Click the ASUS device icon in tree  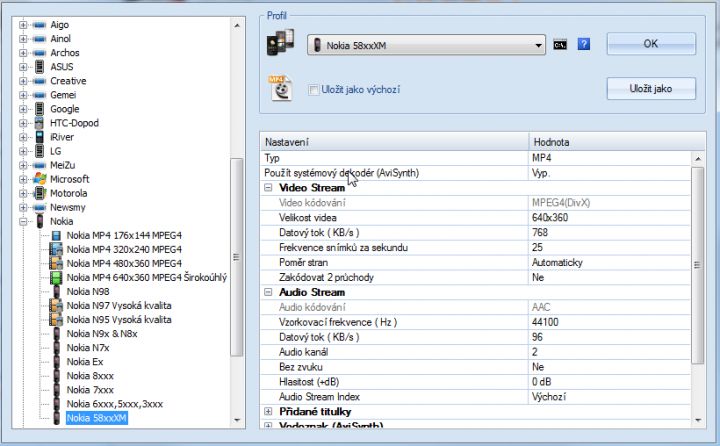pos(40,67)
